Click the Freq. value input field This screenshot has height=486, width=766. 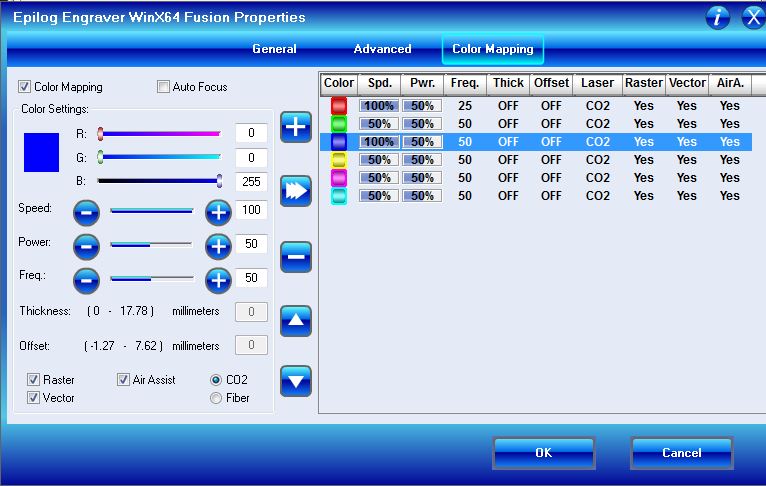click(x=251, y=277)
